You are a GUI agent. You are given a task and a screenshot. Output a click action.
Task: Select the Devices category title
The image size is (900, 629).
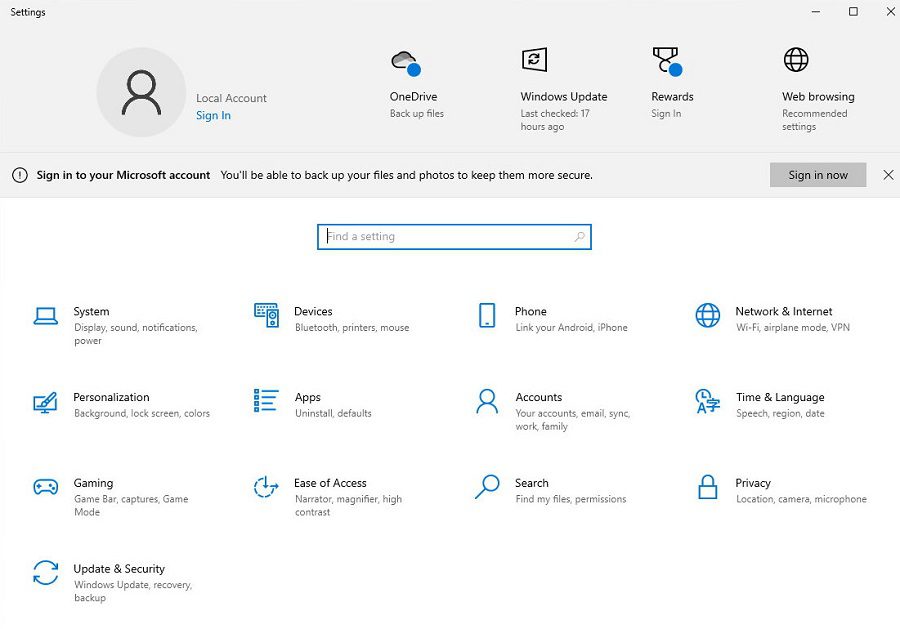pyautogui.click(x=313, y=311)
